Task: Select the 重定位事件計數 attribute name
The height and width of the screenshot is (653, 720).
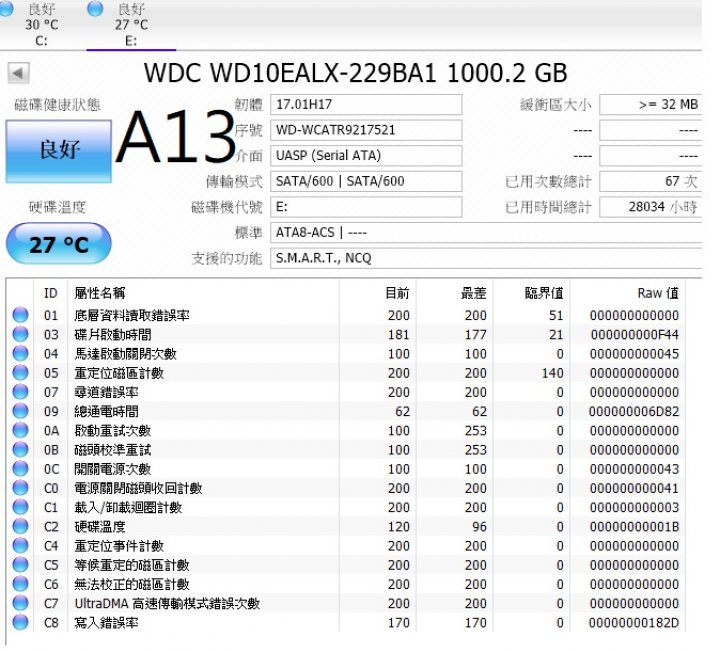Action: pos(119,546)
